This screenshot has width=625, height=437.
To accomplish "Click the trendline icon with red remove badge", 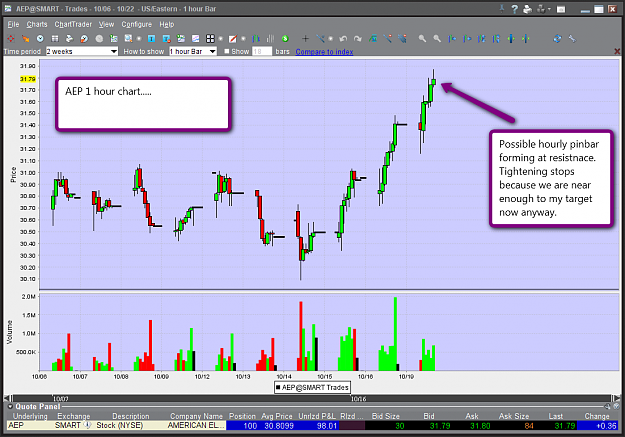I will pyautogui.click(x=388, y=39).
